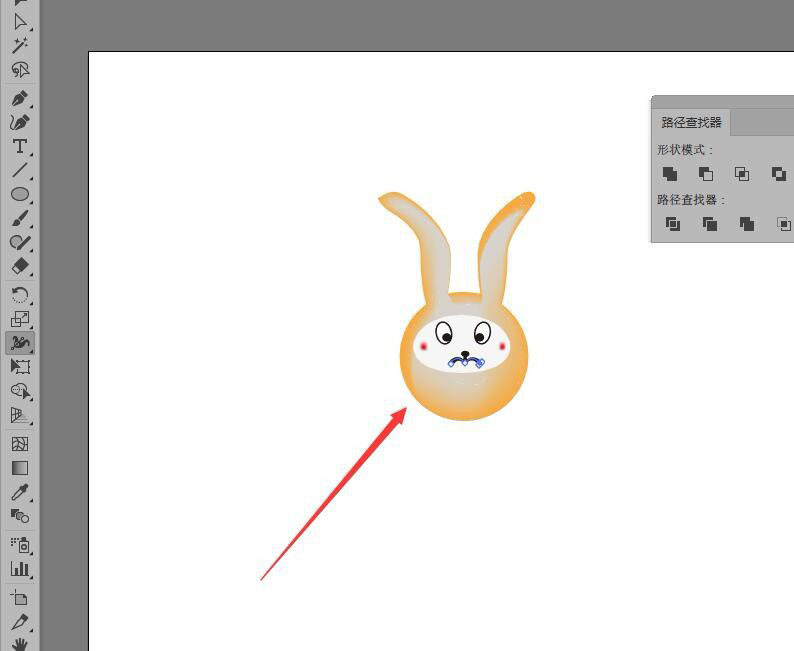Select the Perspective Grid tool

click(x=20, y=415)
